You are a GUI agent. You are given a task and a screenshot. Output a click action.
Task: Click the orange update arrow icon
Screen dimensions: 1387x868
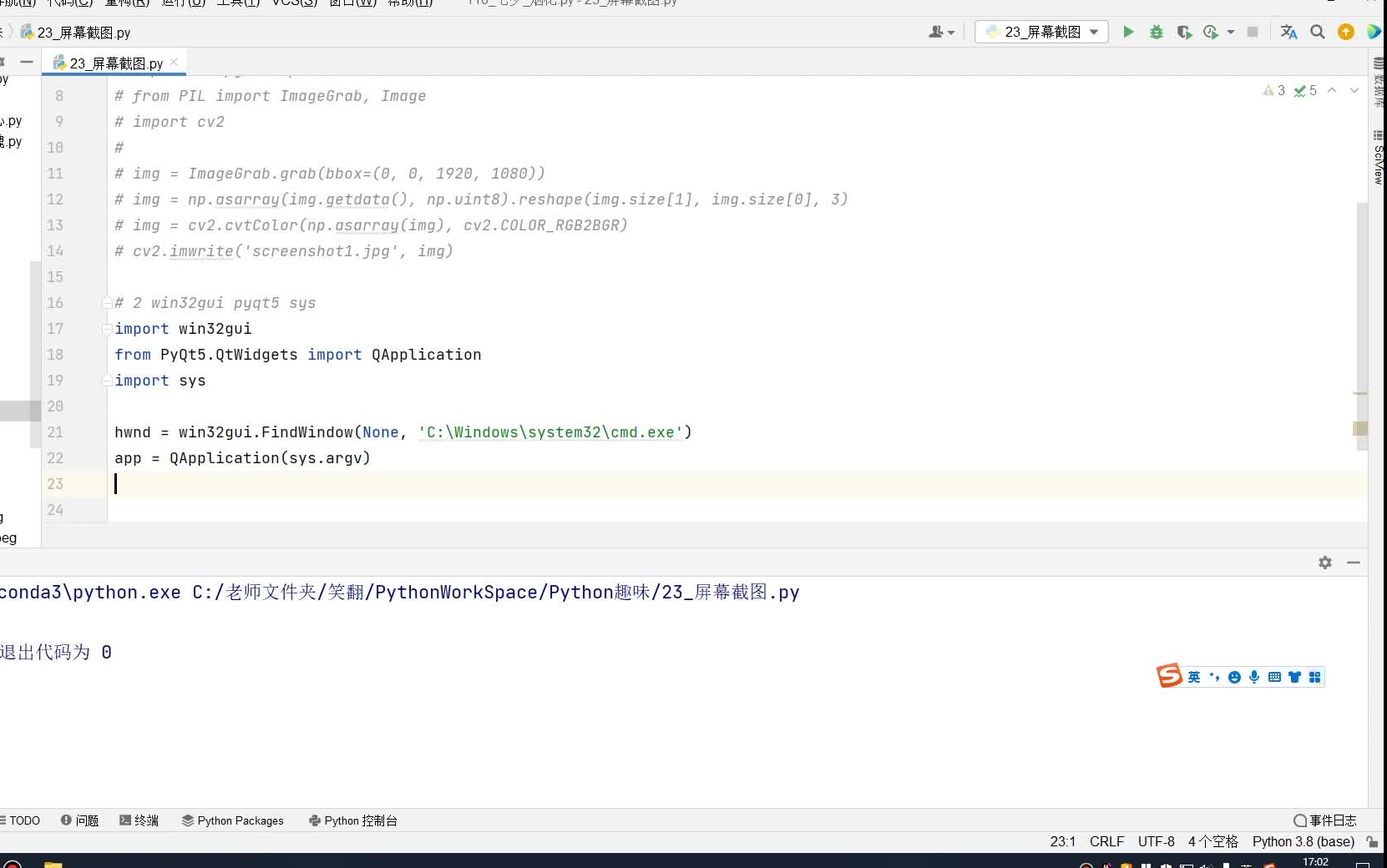click(x=1346, y=32)
